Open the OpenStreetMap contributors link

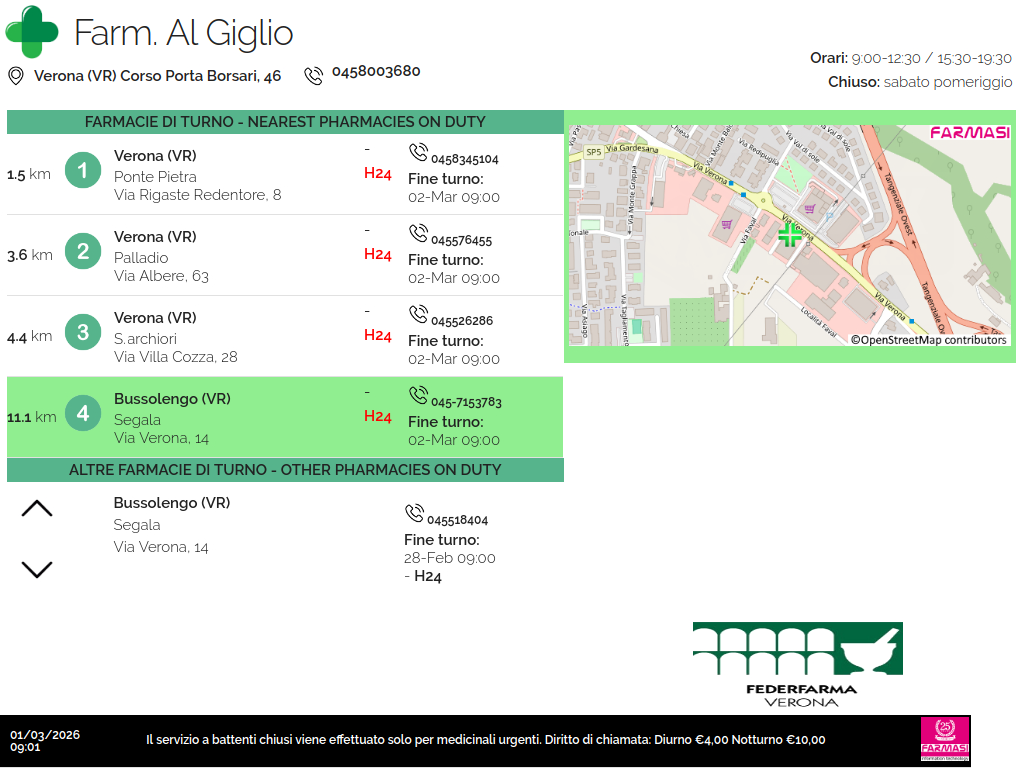click(929, 340)
